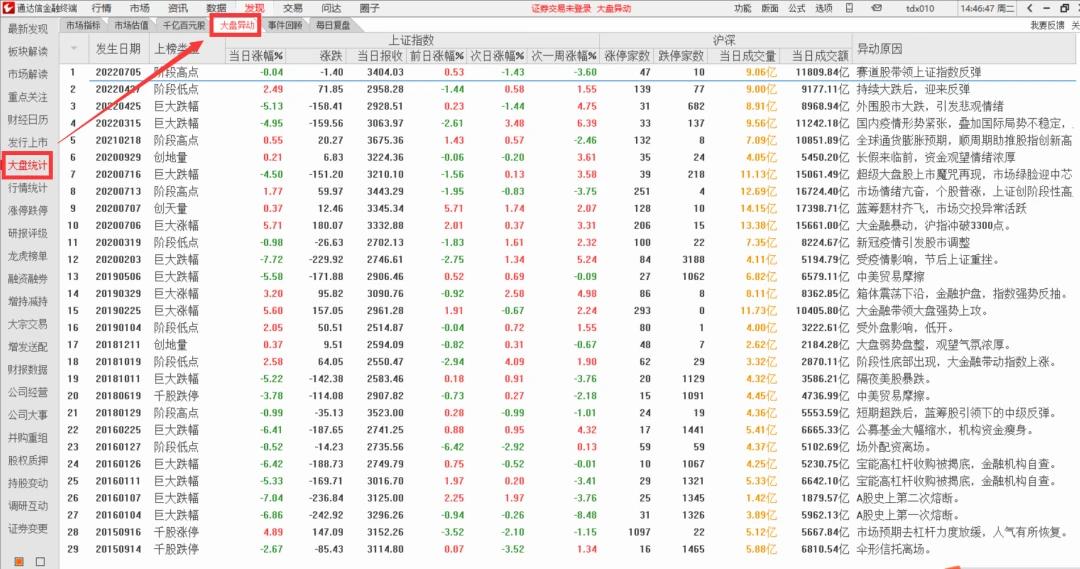Select 并购重组 in the sidebar

[28, 438]
